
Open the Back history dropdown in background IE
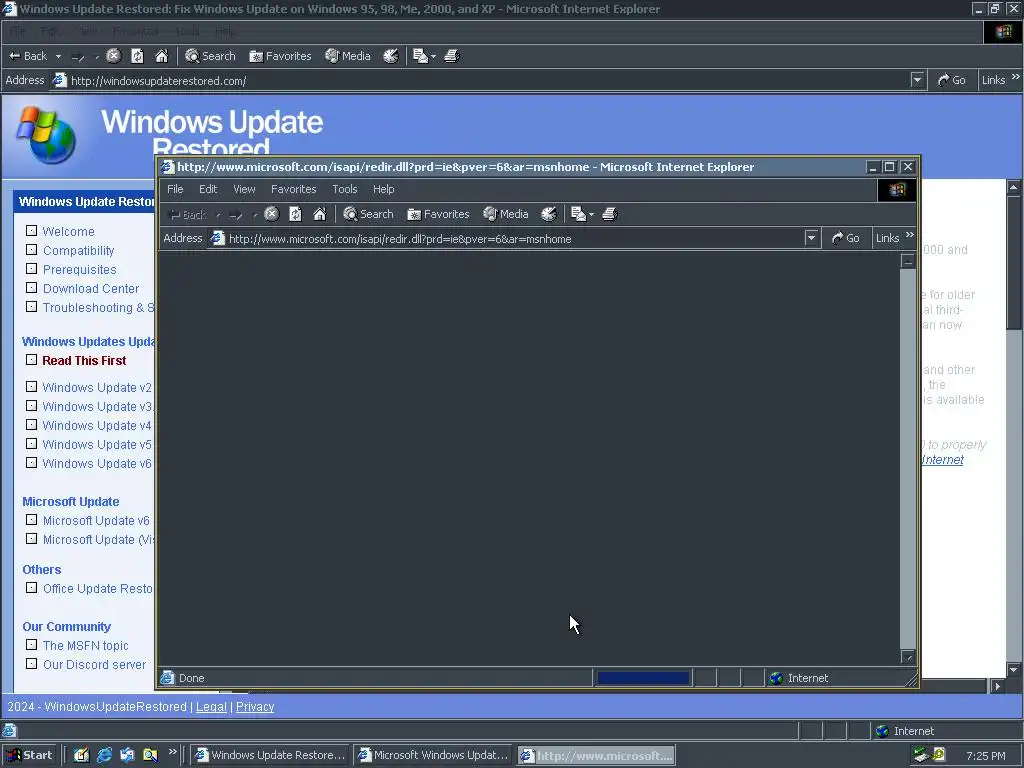pyautogui.click(x=58, y=56)
